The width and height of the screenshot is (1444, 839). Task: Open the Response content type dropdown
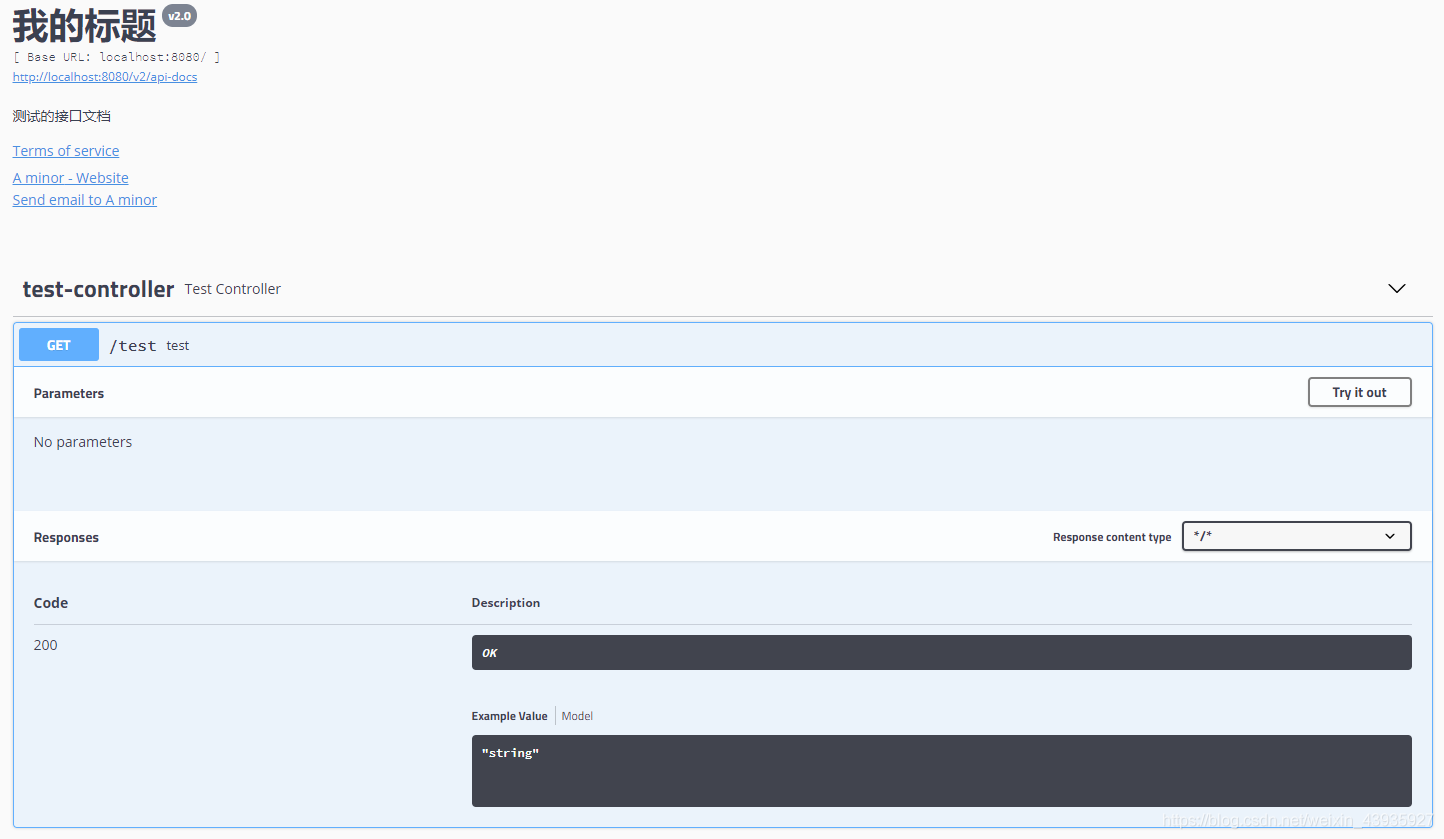[x=1296, y=536]
